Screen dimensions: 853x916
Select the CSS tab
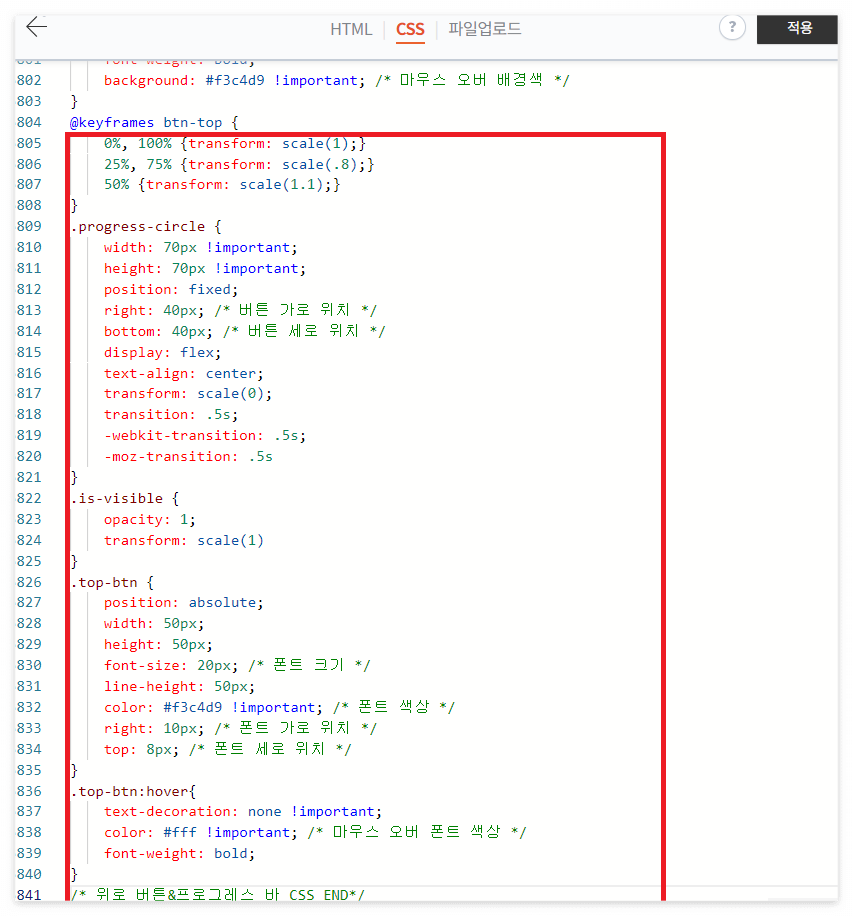[x=410, y=29]
